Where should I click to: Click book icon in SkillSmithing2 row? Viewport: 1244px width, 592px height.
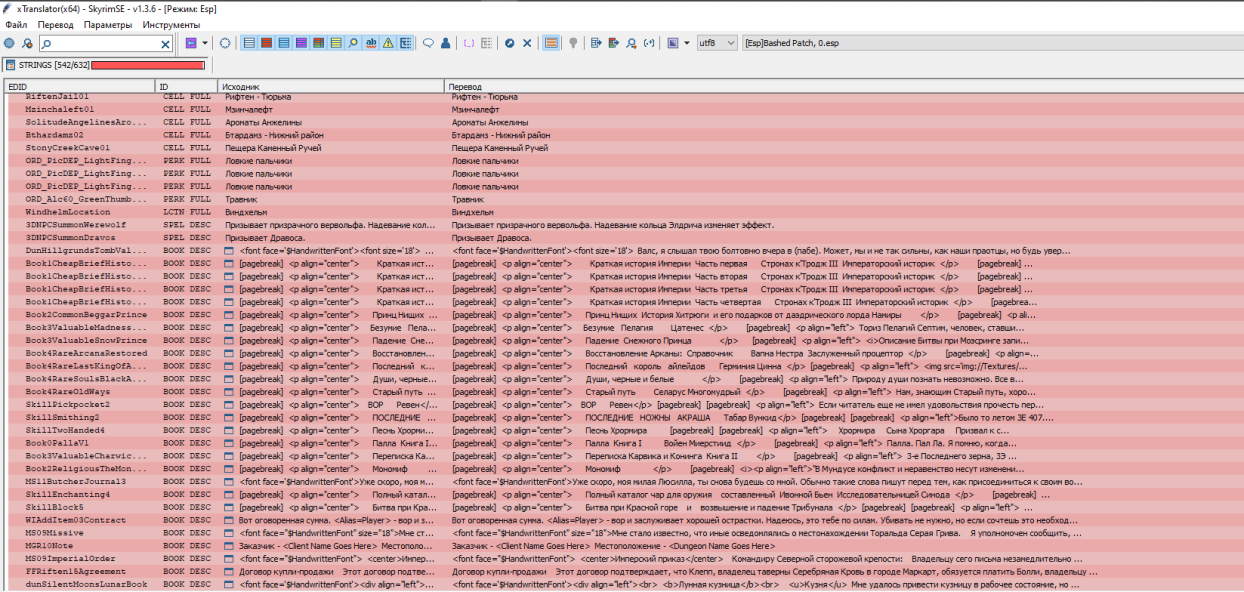pos(228,417)
